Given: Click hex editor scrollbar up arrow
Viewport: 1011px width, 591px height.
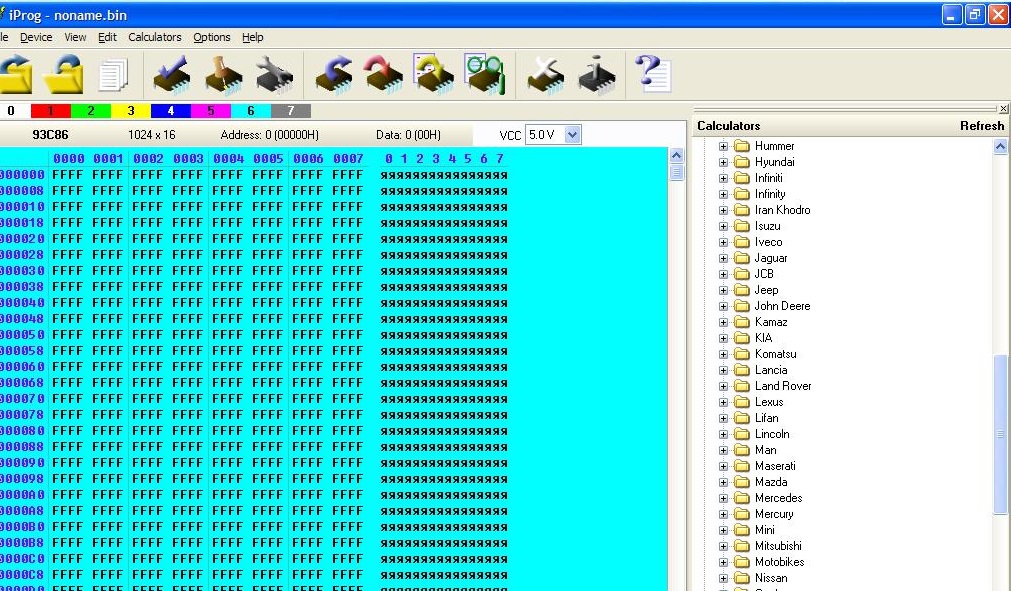Looking at the screenshot, I should [676, 155].
